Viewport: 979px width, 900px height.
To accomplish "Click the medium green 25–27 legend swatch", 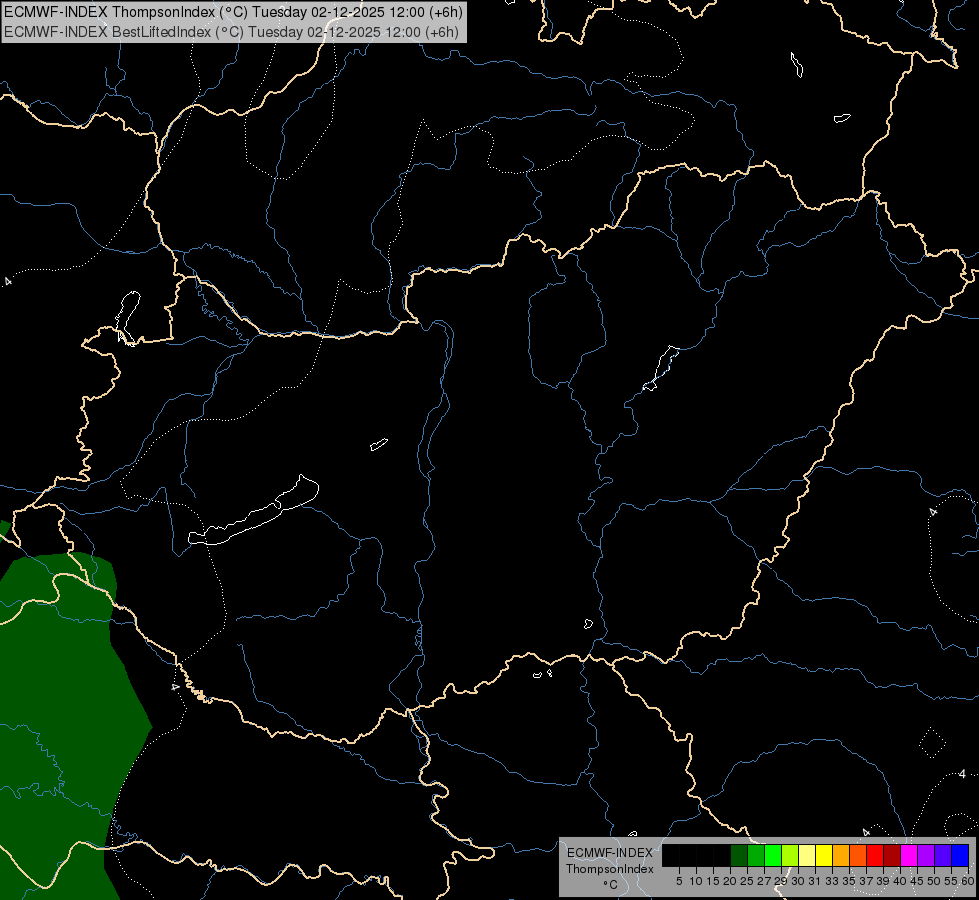I will (x=756, y=855).
